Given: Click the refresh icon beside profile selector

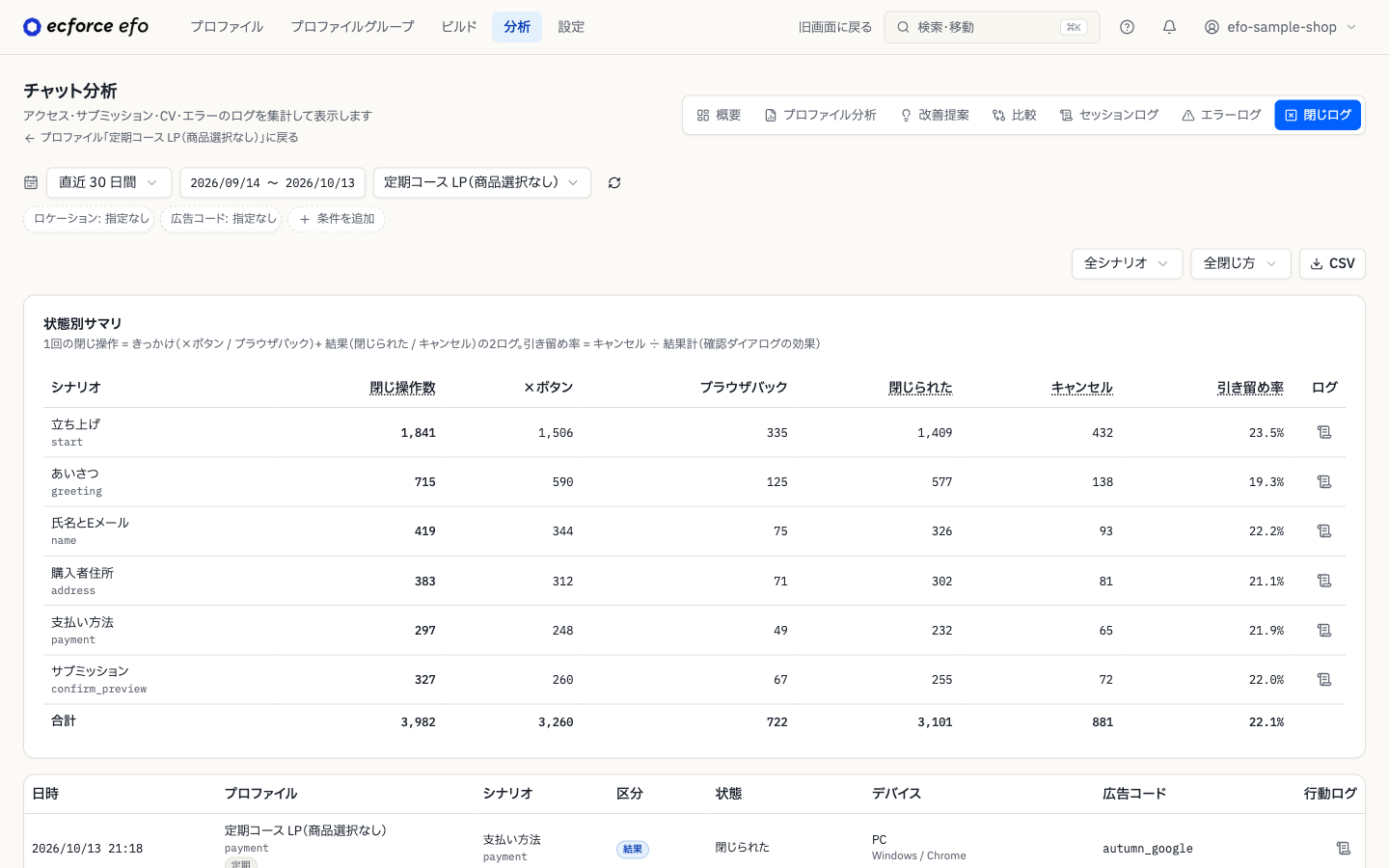Looking at the screenshot, I should 614,182.
